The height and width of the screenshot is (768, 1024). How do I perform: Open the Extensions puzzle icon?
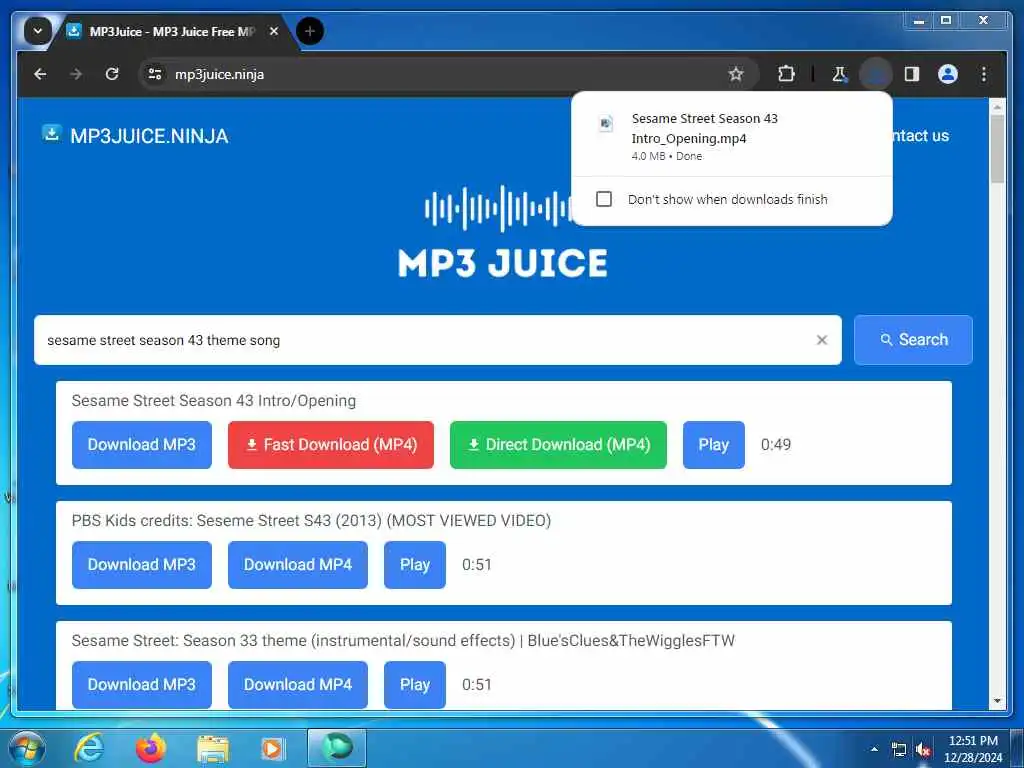[786, 74]
